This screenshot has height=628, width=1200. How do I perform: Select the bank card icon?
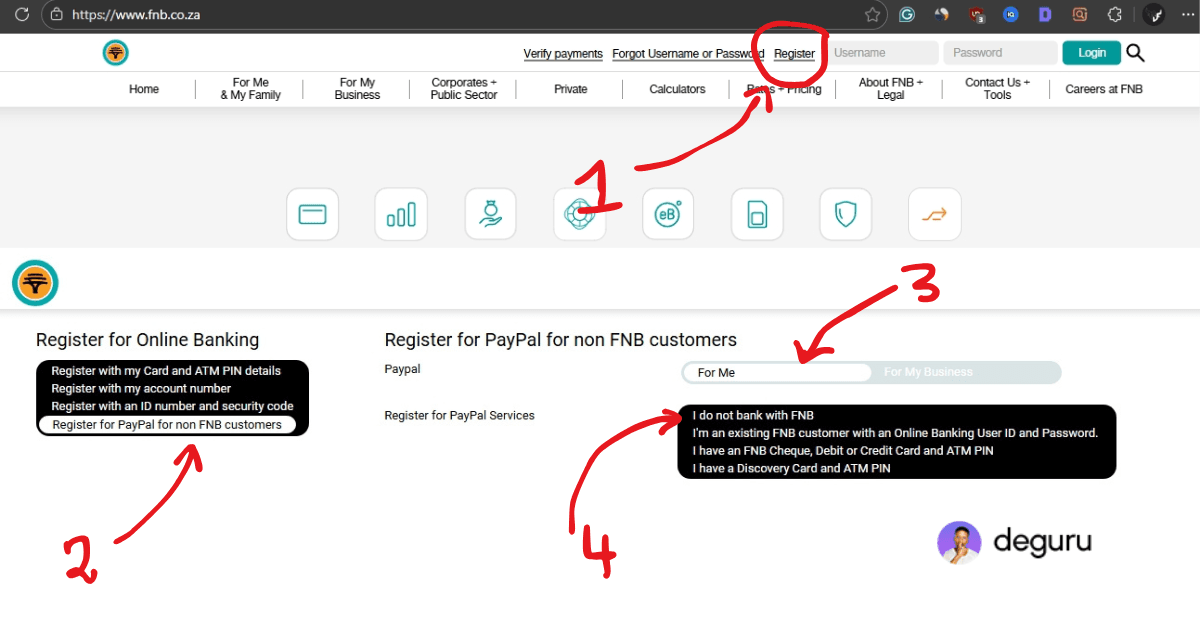point(312,213)
